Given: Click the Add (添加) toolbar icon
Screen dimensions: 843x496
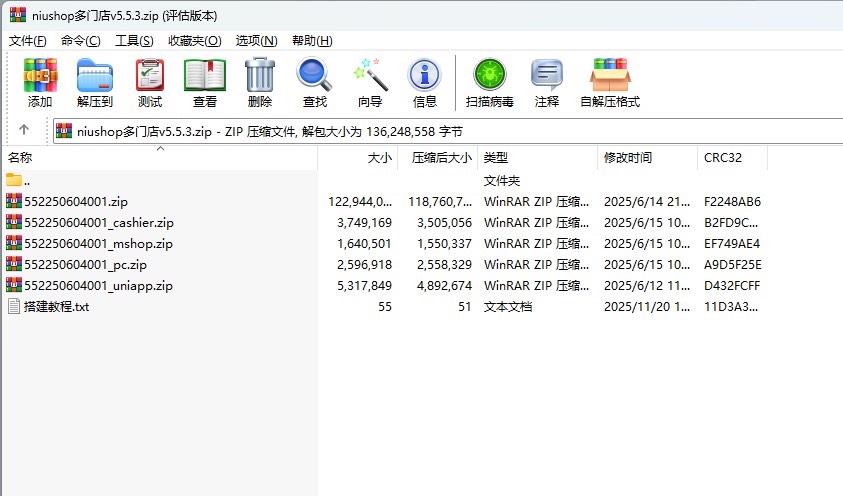Looking at the screenshot, I should click(x=40, y=82).
